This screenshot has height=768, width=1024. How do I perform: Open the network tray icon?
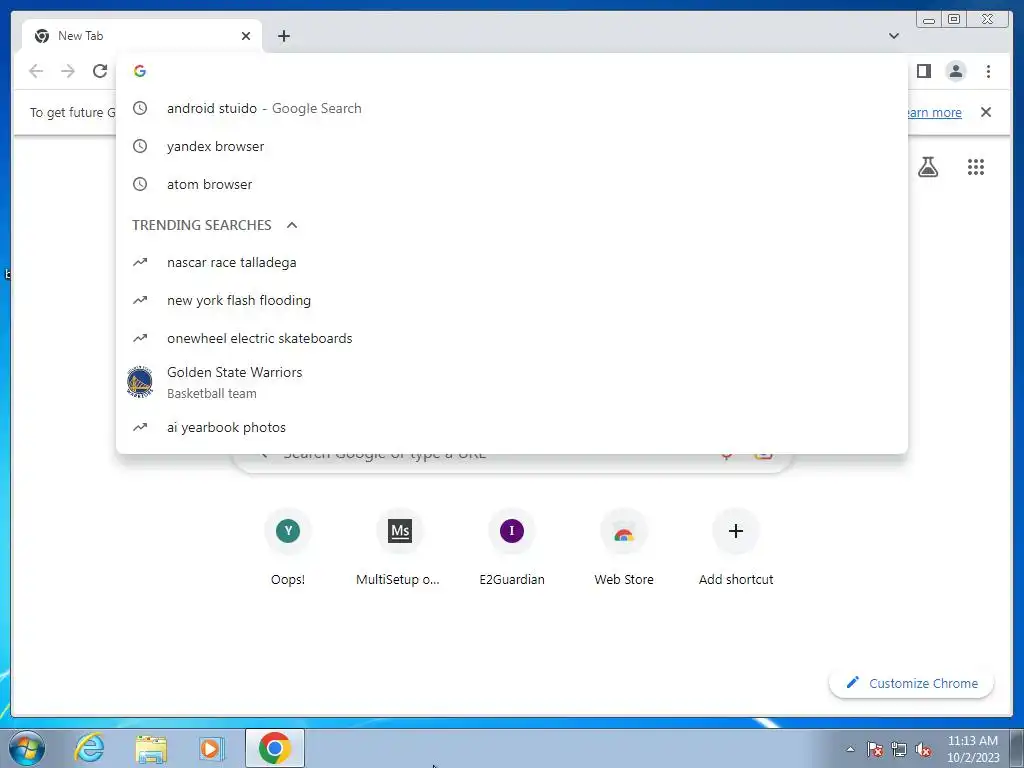click(899, 749)
